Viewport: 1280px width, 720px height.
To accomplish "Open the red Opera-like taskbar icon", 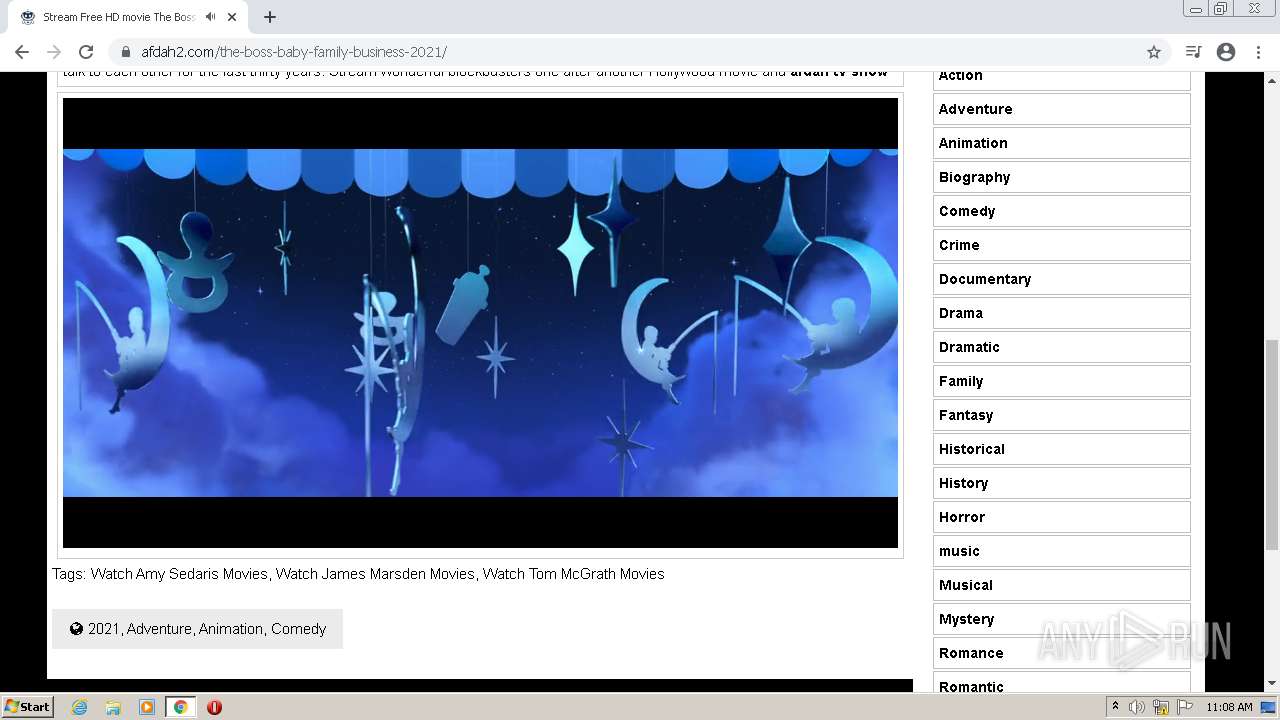I will (x=214, y=707).
